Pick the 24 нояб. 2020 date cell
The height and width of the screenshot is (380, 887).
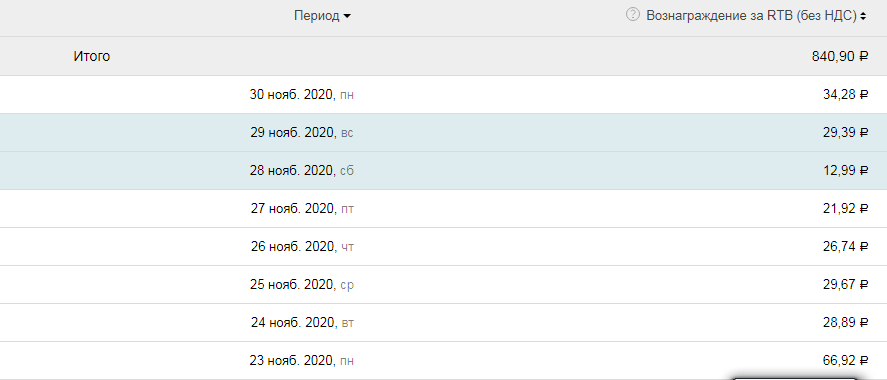point(303,323)
